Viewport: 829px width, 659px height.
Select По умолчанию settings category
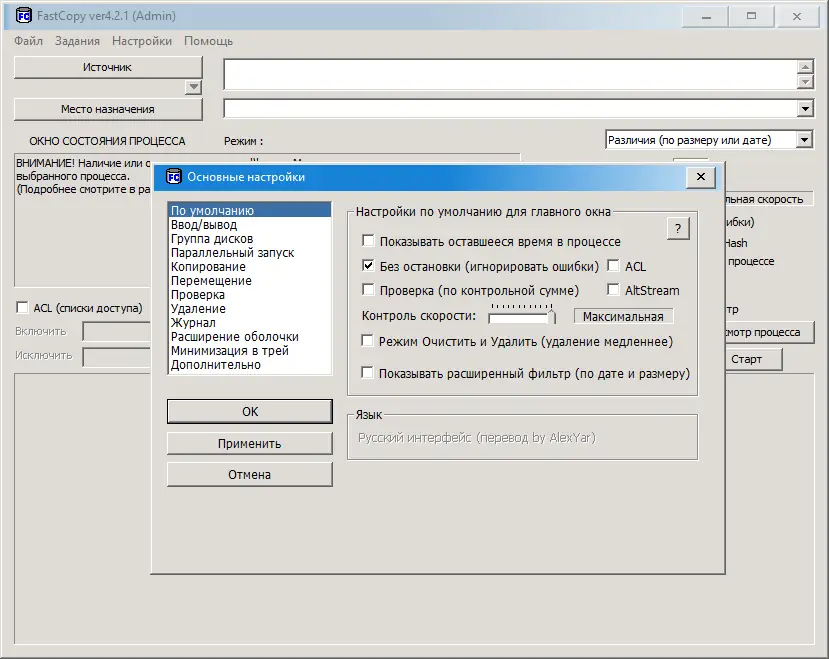250,210
